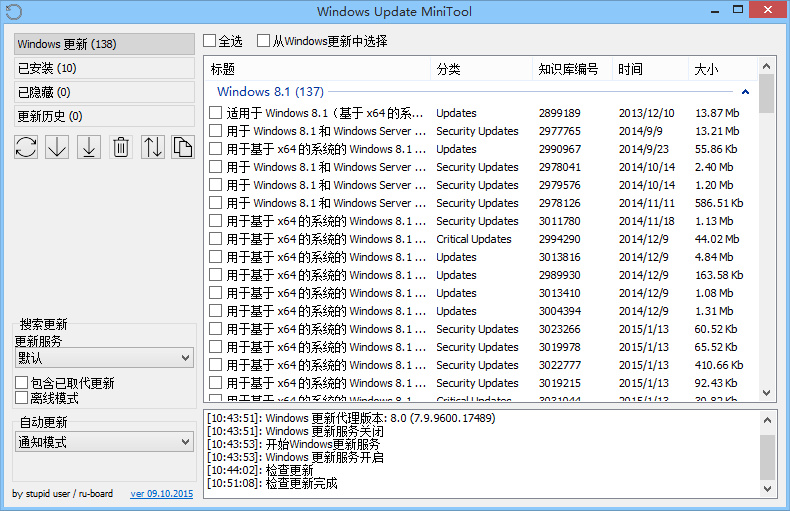This screenshot has height=511, width=790.
Task: Enable 包含已取代更新 checkbox
Action: (x=21, y=383)
